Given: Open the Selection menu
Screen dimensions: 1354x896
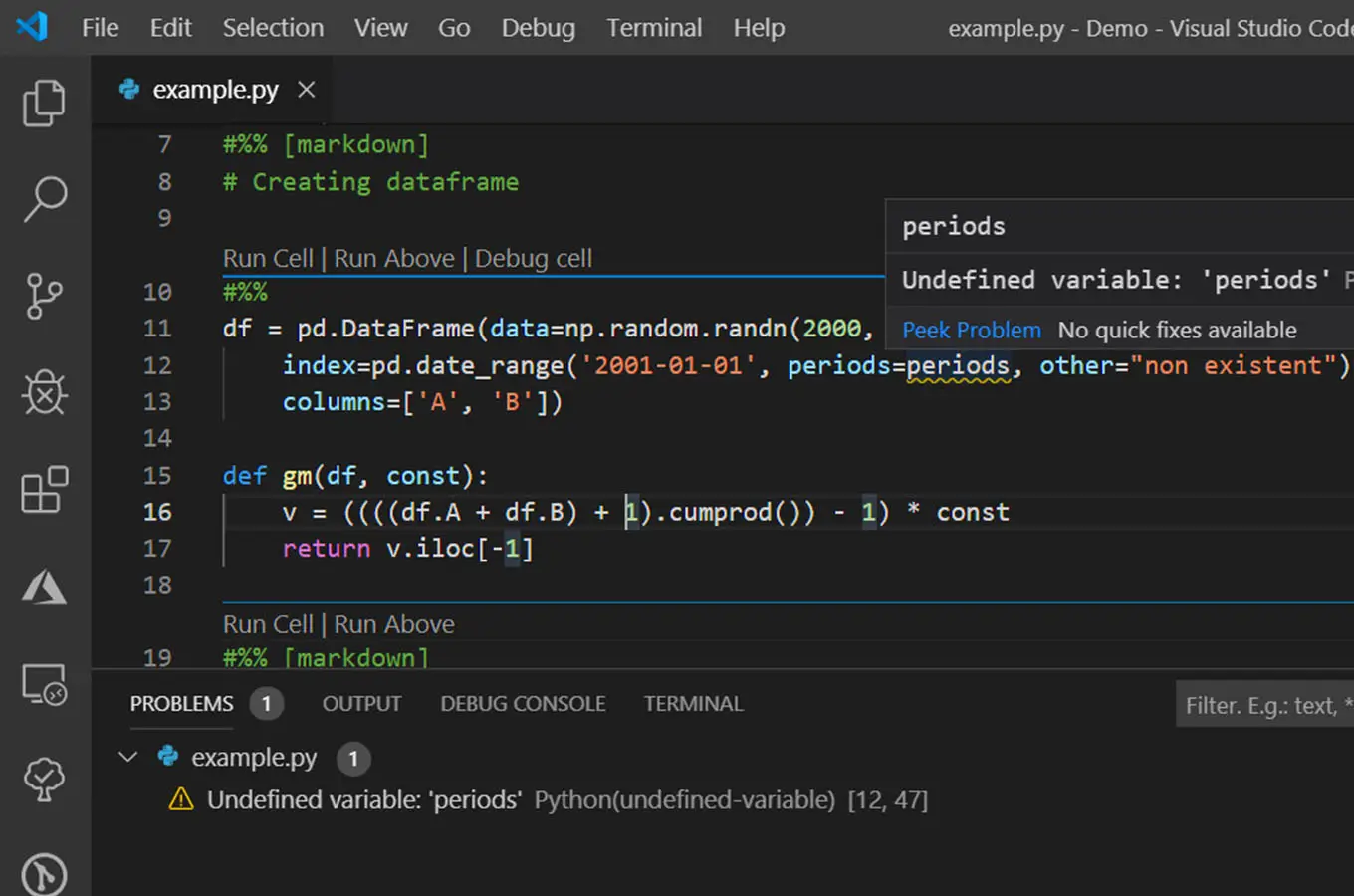Looking at the screenshot, I should 273,28.
